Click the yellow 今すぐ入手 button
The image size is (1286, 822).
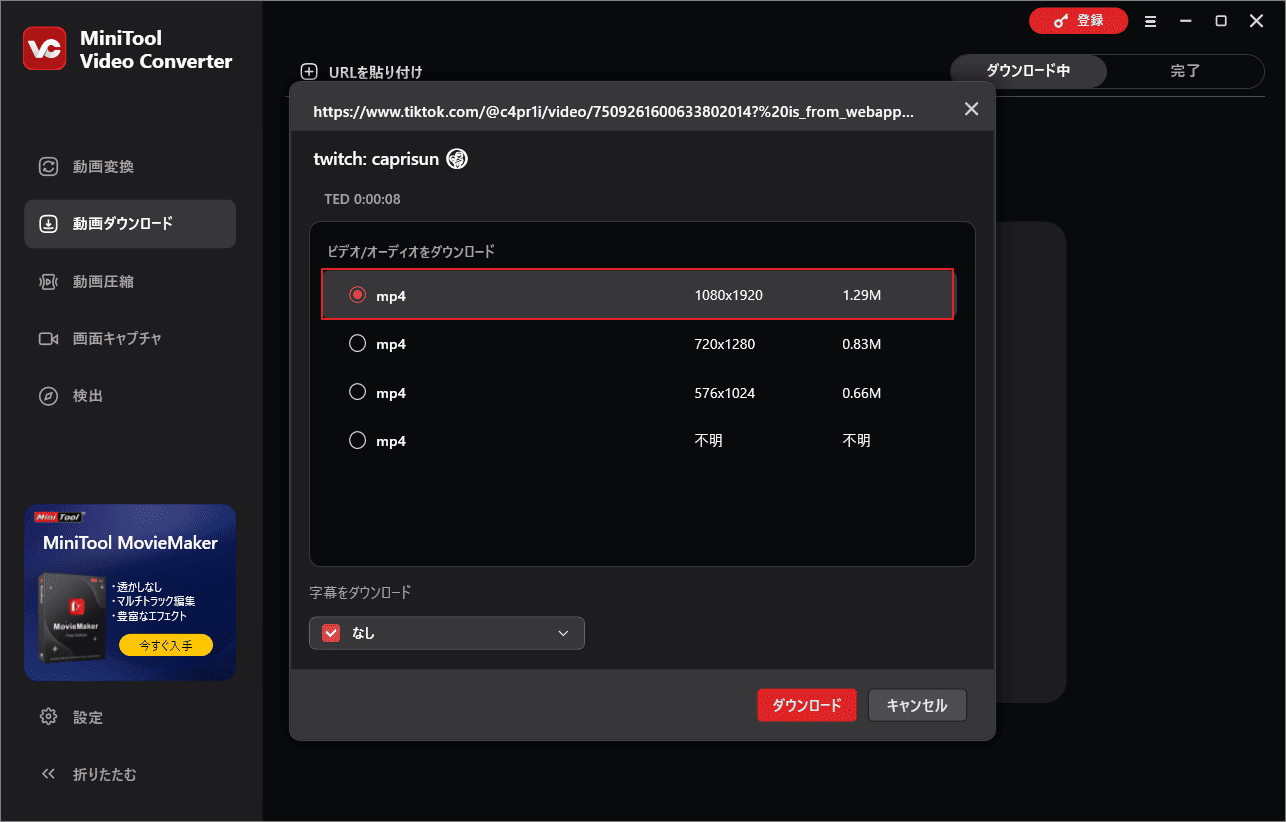coord(166,646)
